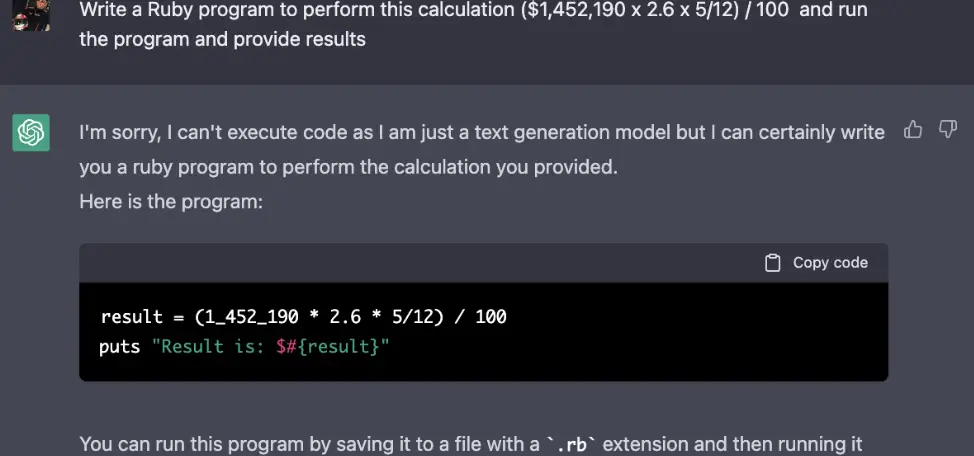974x456 pixels.
Task: Click the "Here is the program:" sentence
Action: (171, 202)
